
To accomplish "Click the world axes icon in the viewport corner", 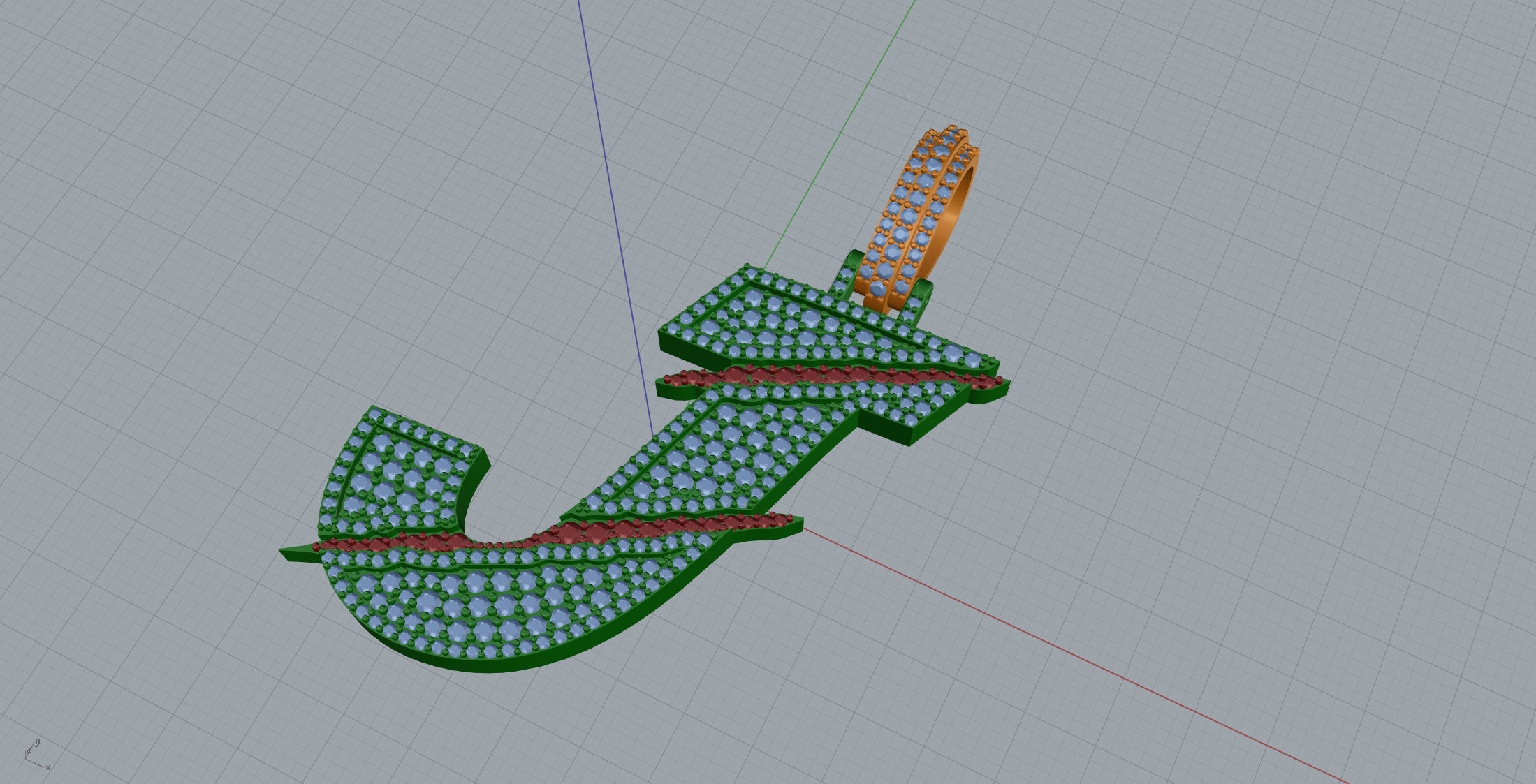I will point(37,755).
